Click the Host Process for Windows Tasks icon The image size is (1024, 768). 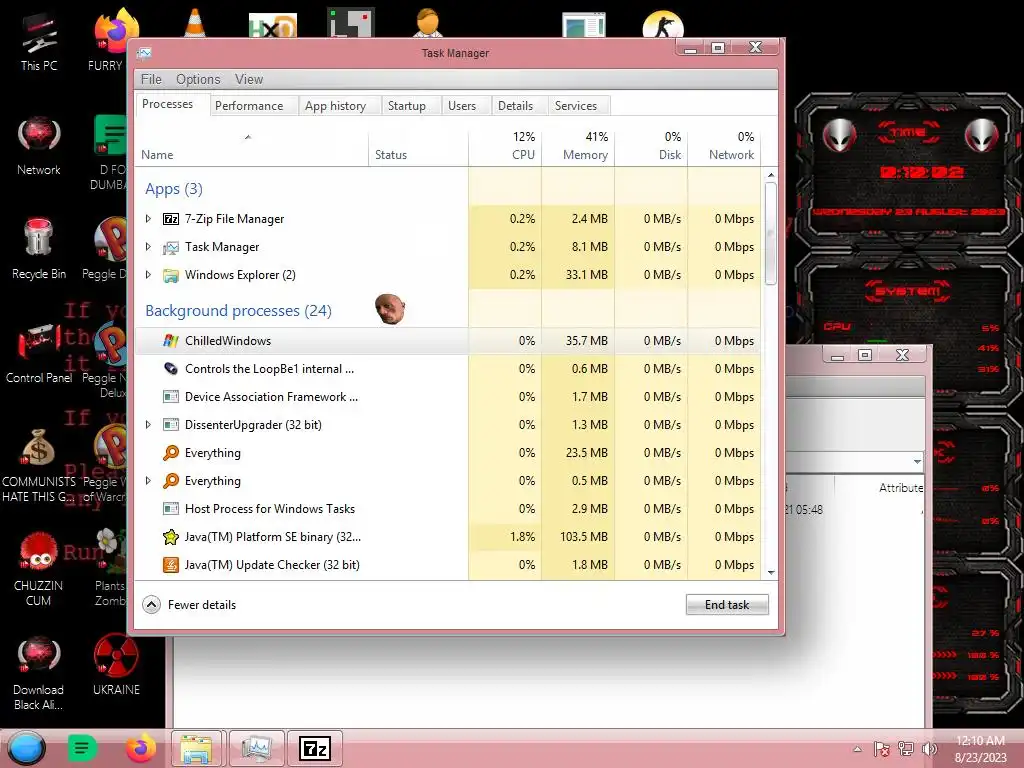(170, 508)
